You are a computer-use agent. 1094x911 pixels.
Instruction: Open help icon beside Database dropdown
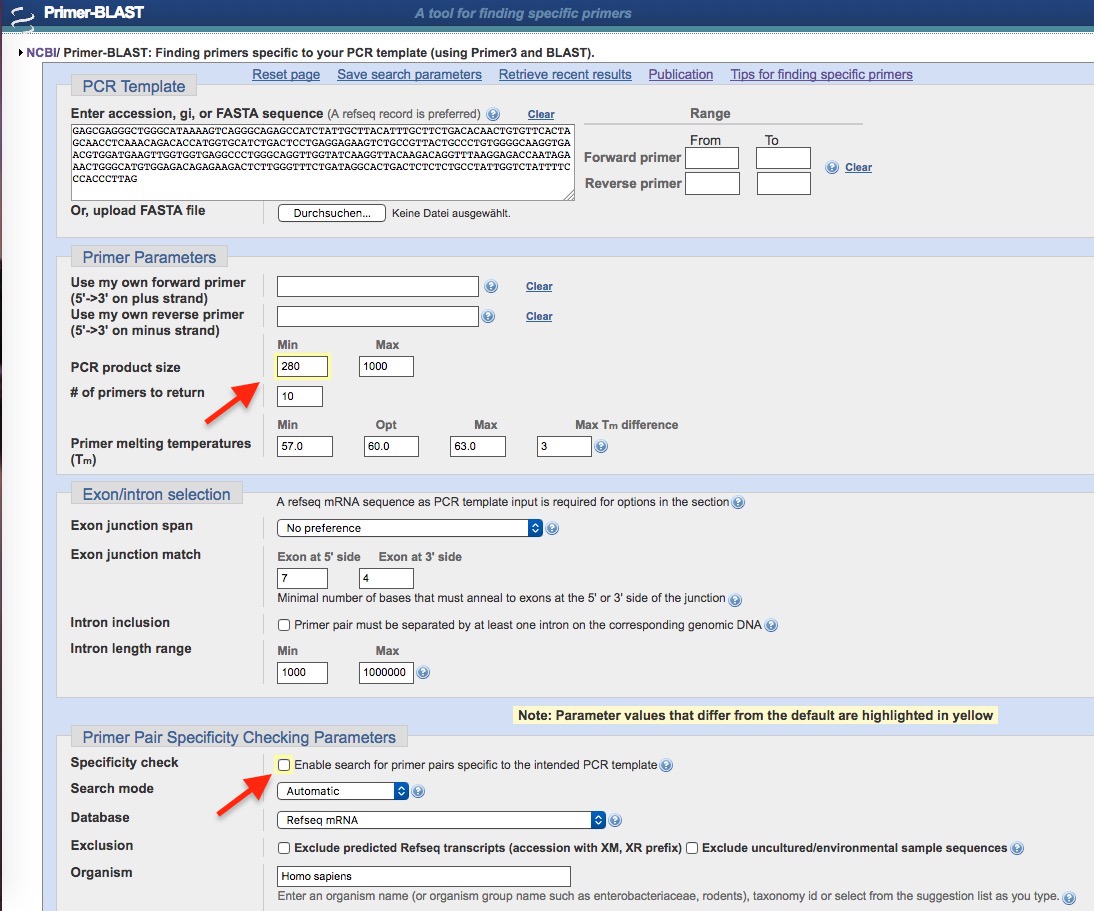(x=615, y=821)
